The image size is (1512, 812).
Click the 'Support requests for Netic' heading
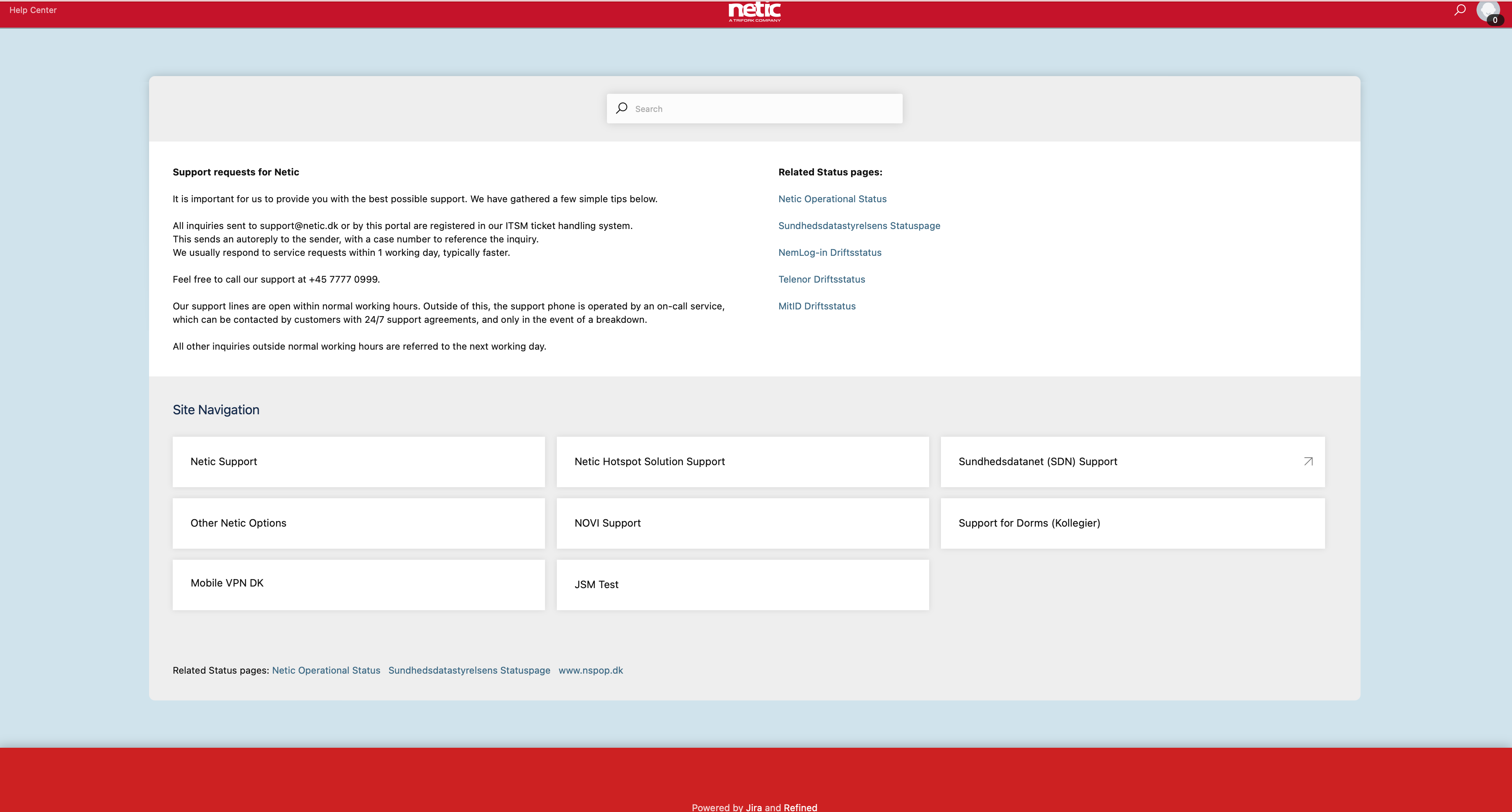click(236, 172)
